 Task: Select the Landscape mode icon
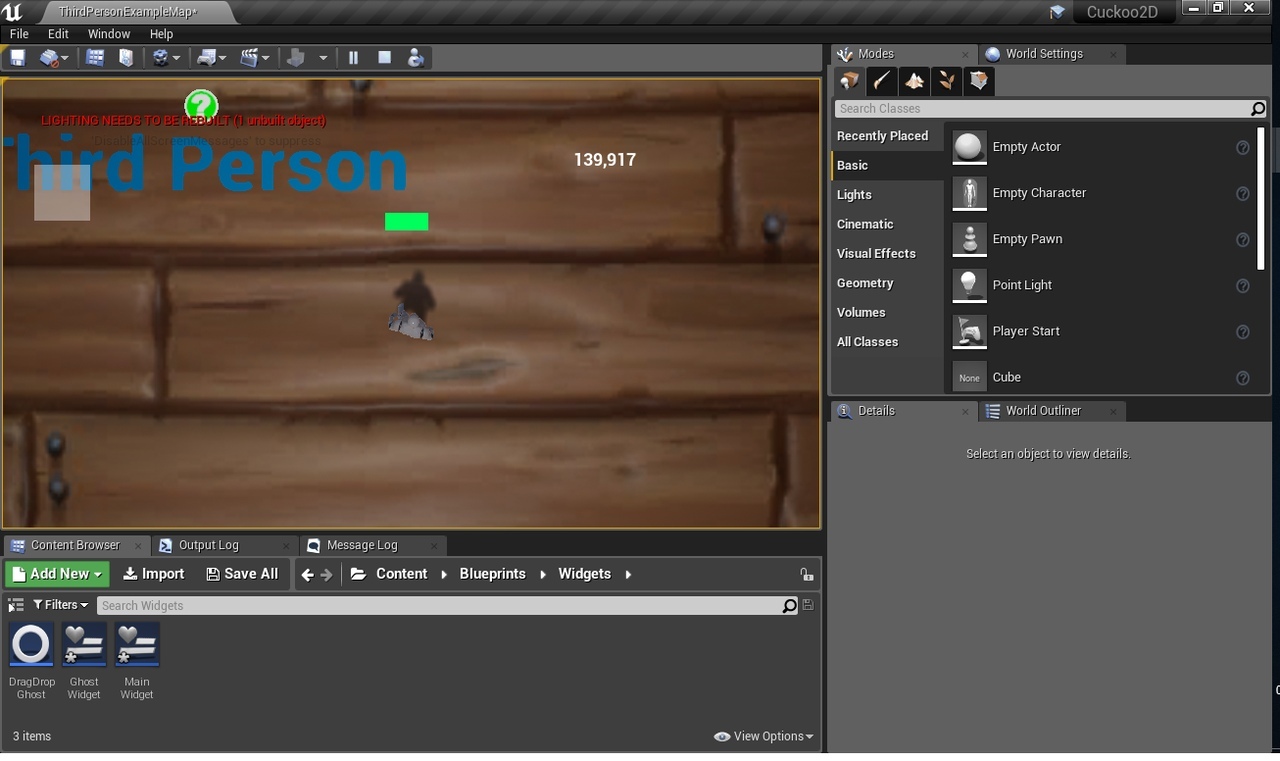pos(914,81)
